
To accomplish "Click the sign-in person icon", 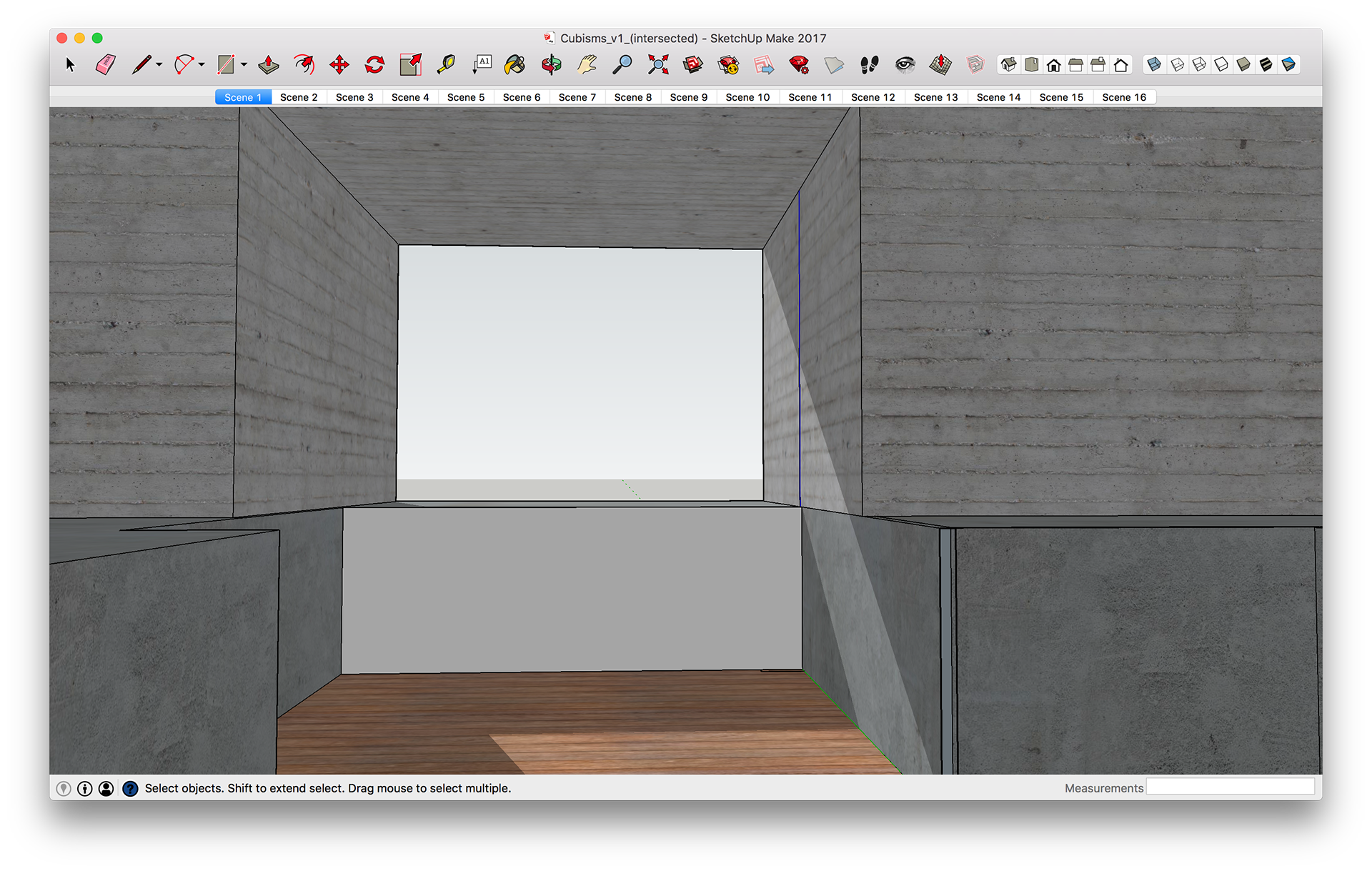I will tap(106, 788).
